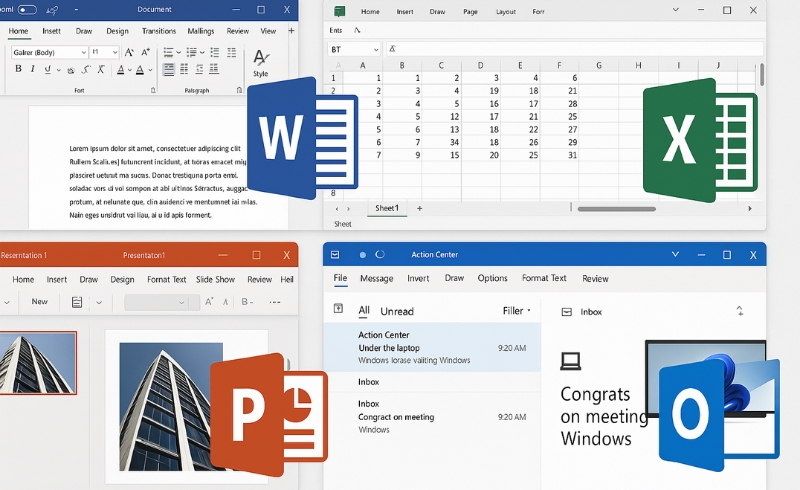Screen dimensions: 800x490
Task: Click Excel horizontal scrollbar thumb
Action: 617,209
